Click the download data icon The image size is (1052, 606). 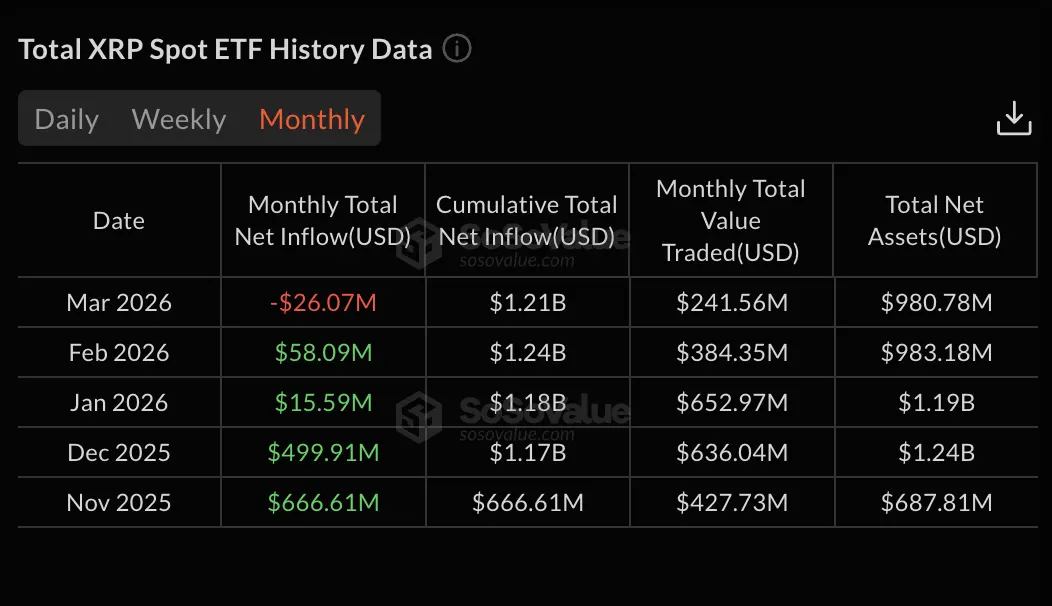[x=1013, y=118]
